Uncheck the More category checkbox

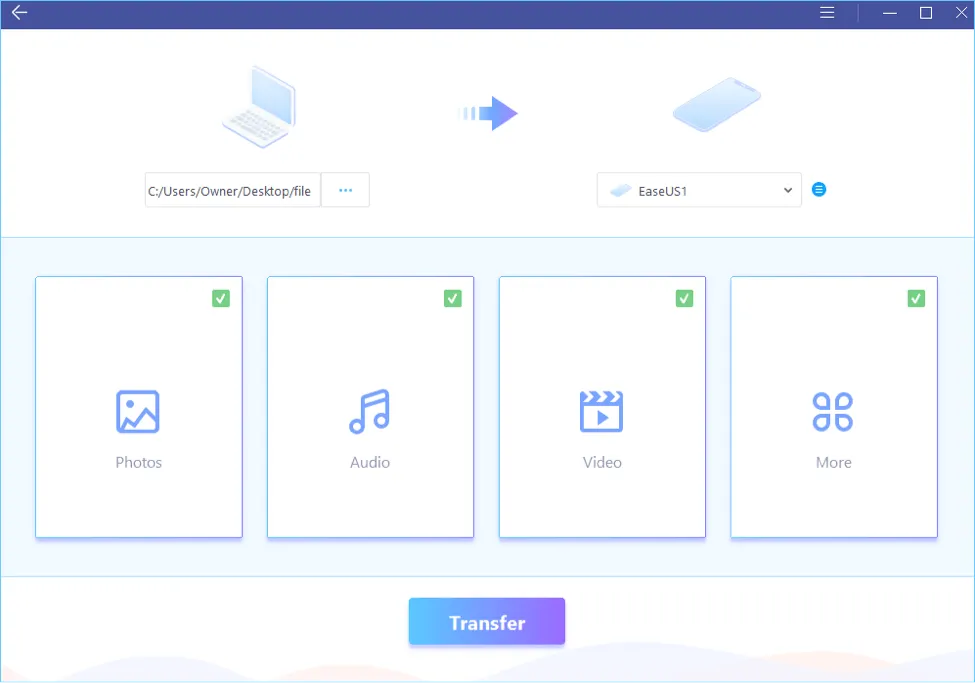point(916,298)
